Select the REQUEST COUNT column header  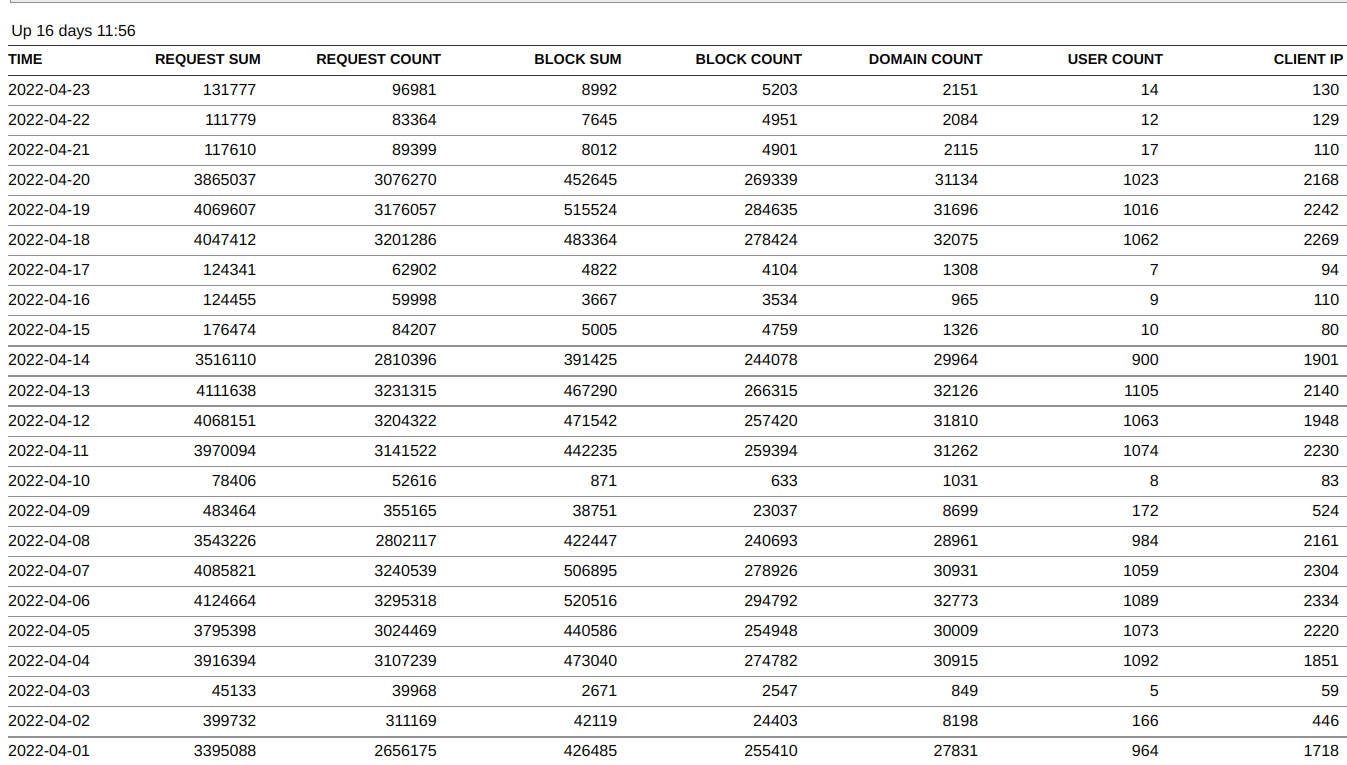coord(378,59)
